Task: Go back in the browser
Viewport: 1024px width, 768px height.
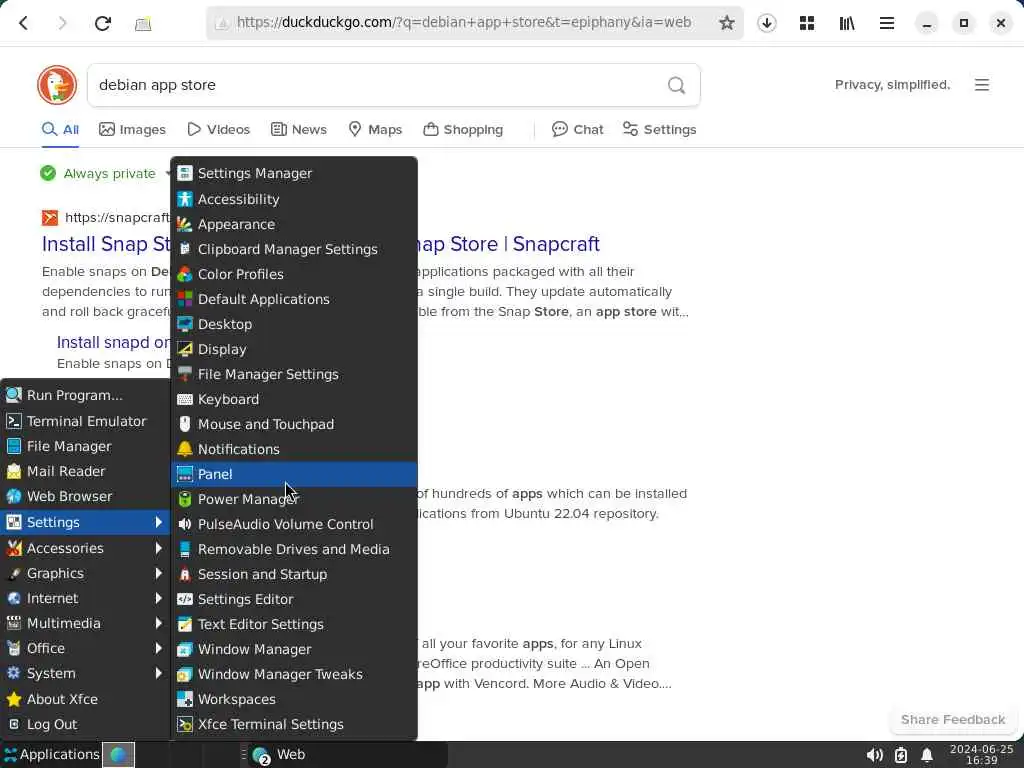Action: click(24, 24)
